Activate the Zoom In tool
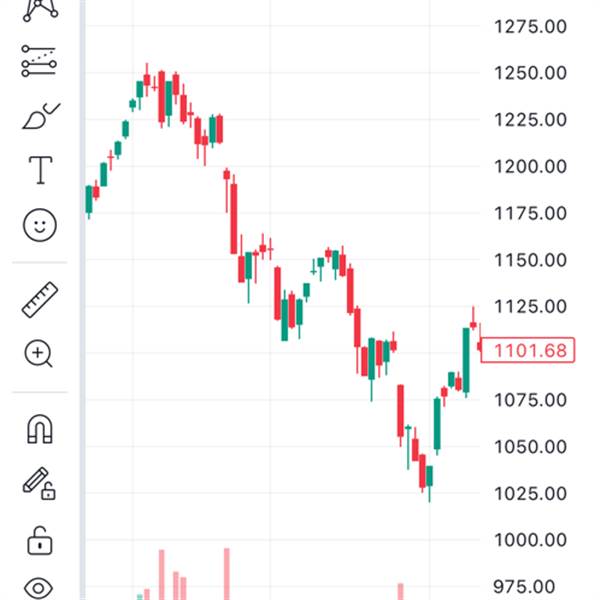 pyautogui.click(x=40, y=353)
